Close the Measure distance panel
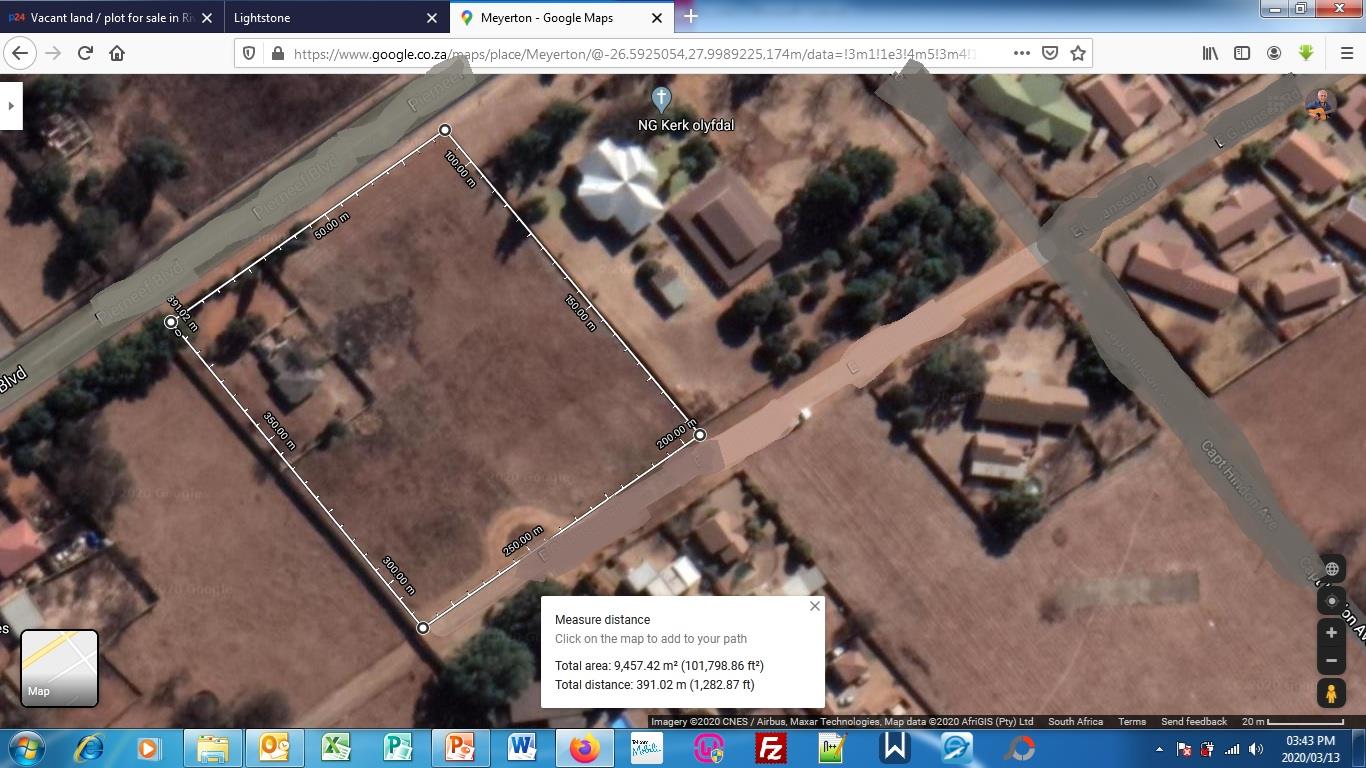The width and height of the screenshot is (1366, 768). (x=814, y=606)
